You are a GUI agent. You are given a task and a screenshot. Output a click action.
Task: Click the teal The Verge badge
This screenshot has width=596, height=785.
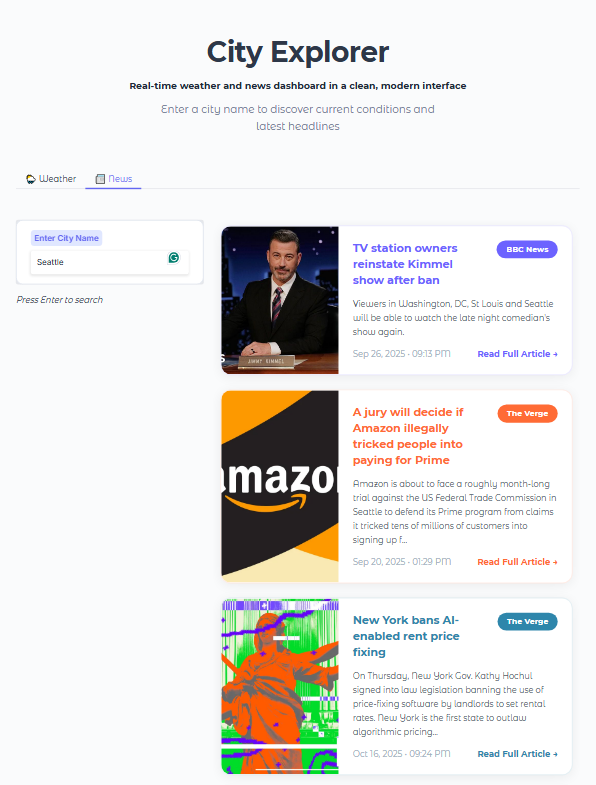click(527, 621)
